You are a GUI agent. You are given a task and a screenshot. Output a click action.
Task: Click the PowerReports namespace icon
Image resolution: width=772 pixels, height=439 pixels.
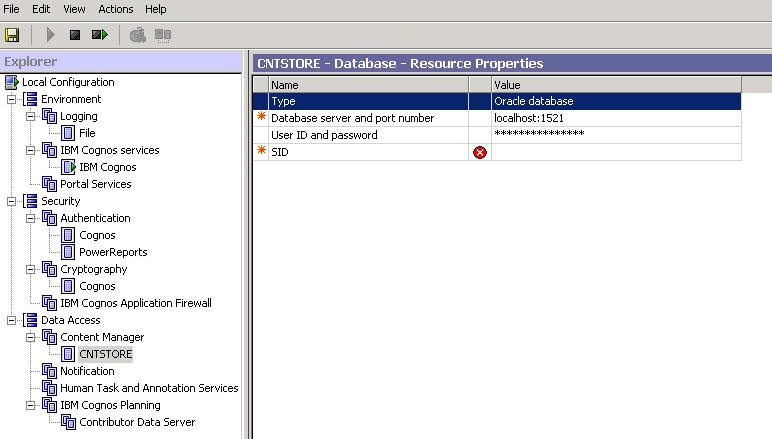point(68,252)
